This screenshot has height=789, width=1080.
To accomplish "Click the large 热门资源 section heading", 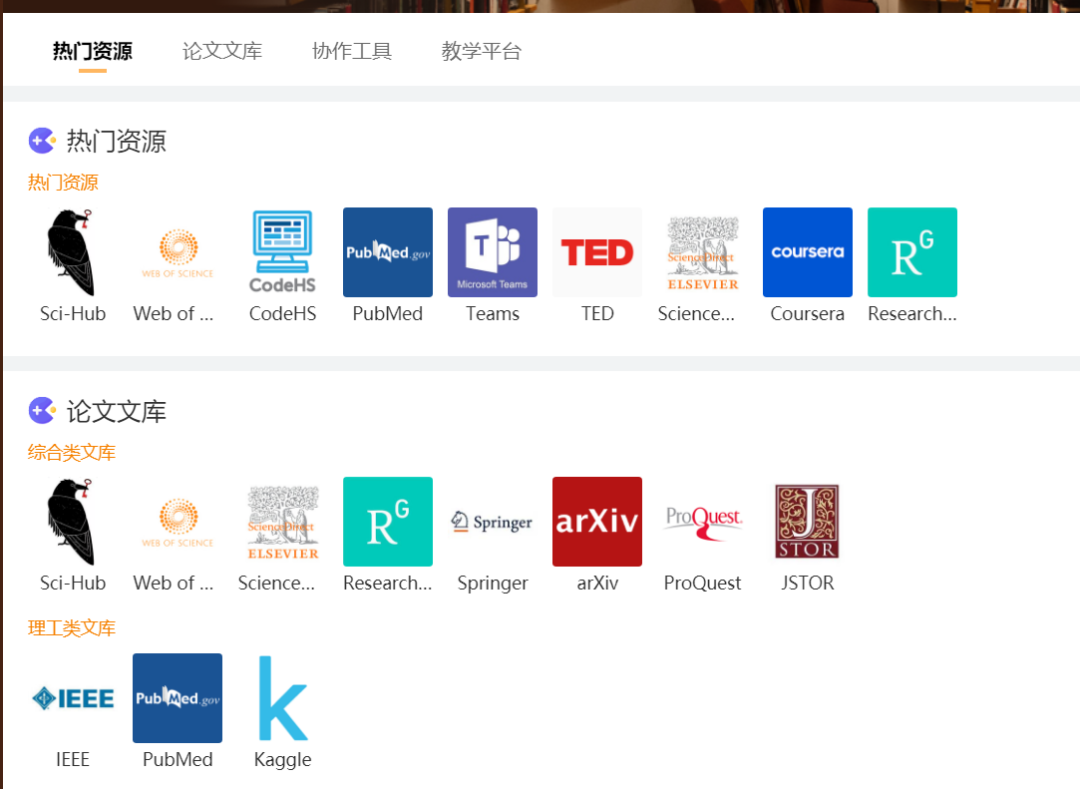I will (x=116, y=141).
